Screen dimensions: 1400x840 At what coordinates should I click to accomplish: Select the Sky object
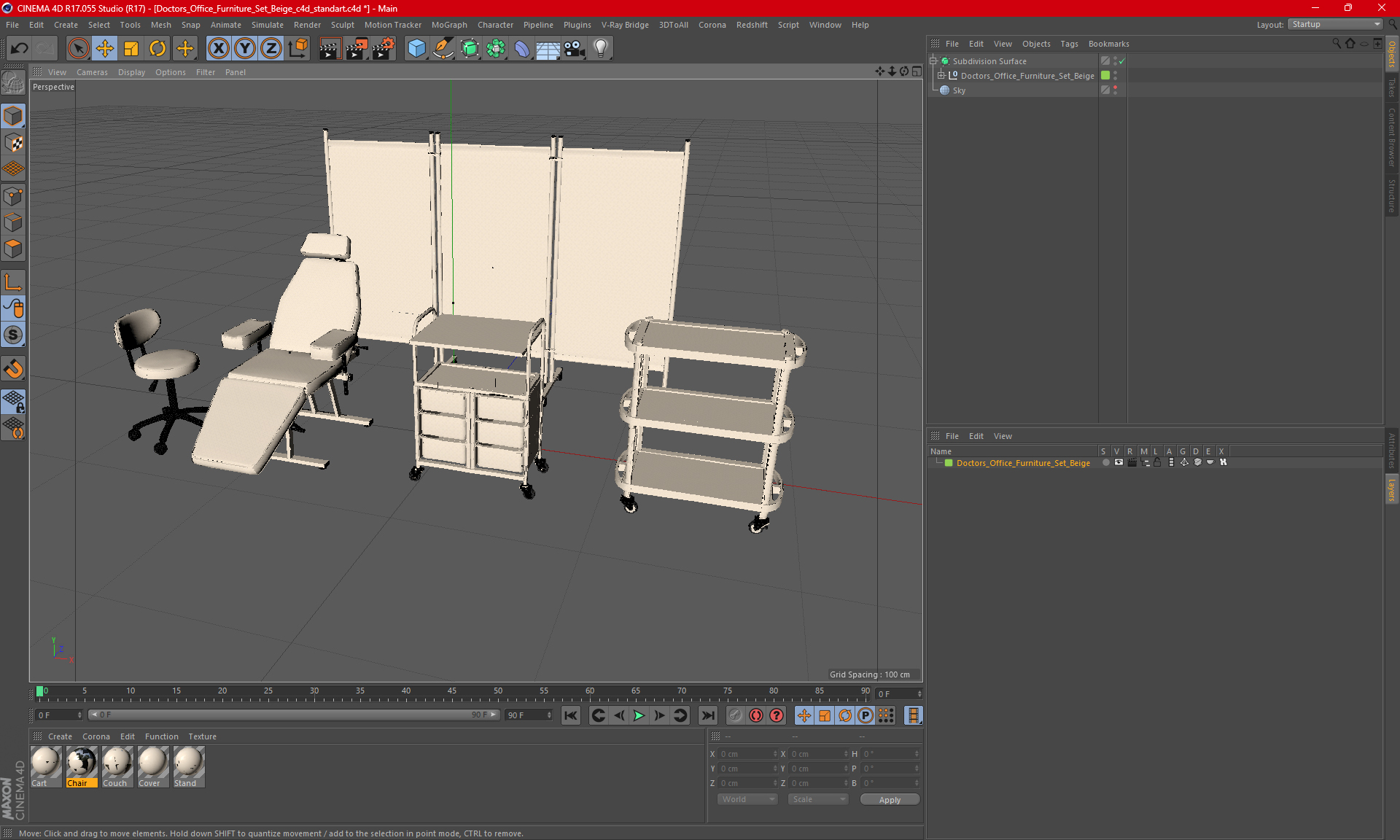click(x=959, y=90)
